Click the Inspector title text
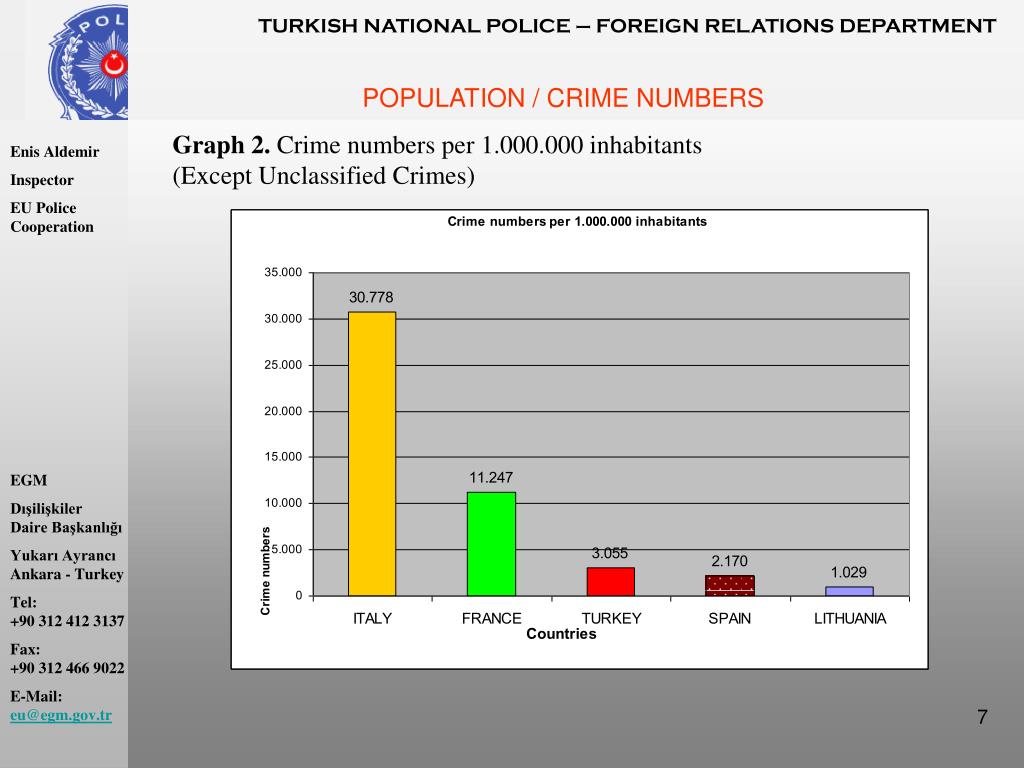 (x=42, y=180)
